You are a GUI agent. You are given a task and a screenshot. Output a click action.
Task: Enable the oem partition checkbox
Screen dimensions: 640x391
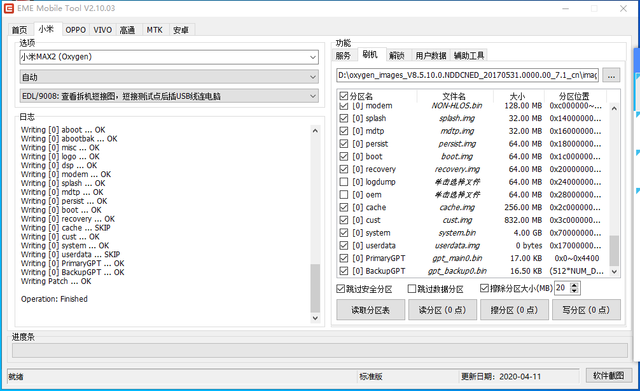[344, 195]
